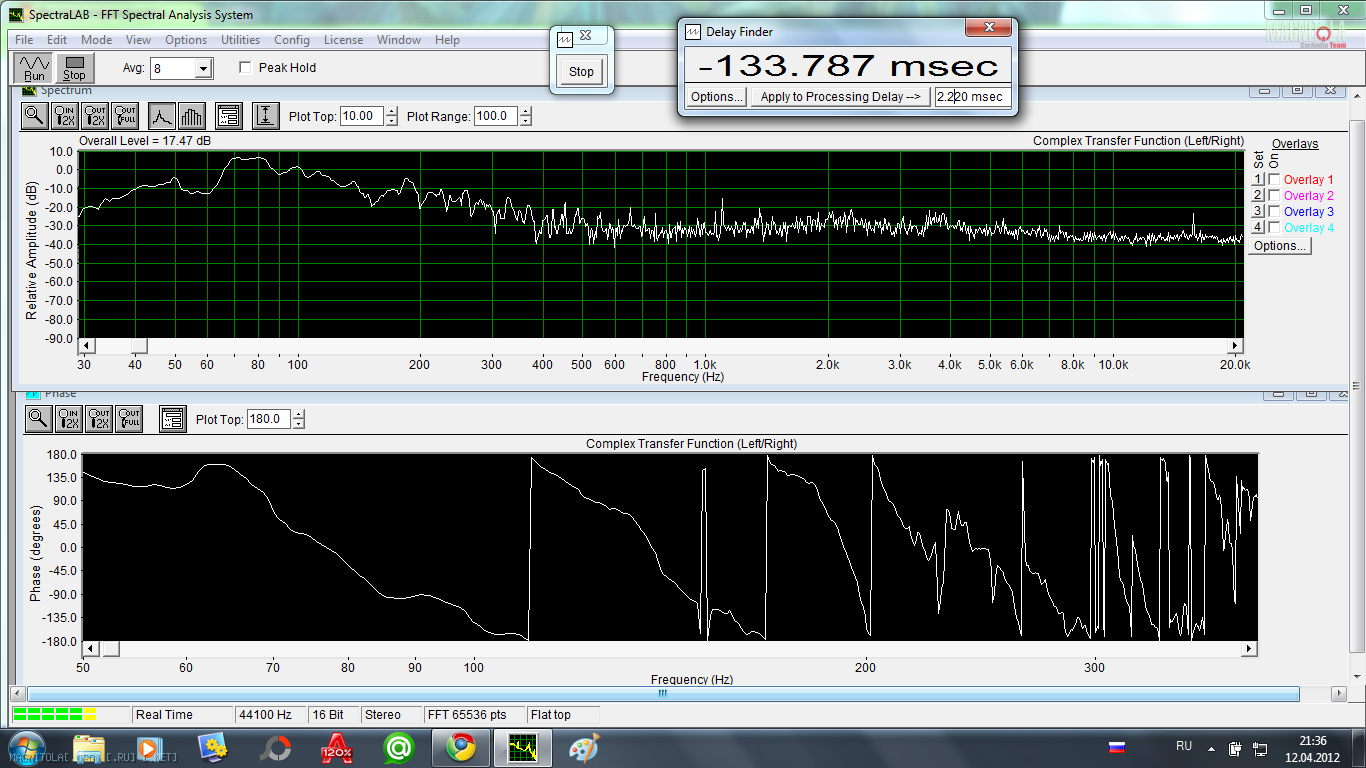
Task: Click the Phase frequency scrollbar thumb
Action: 109,649
